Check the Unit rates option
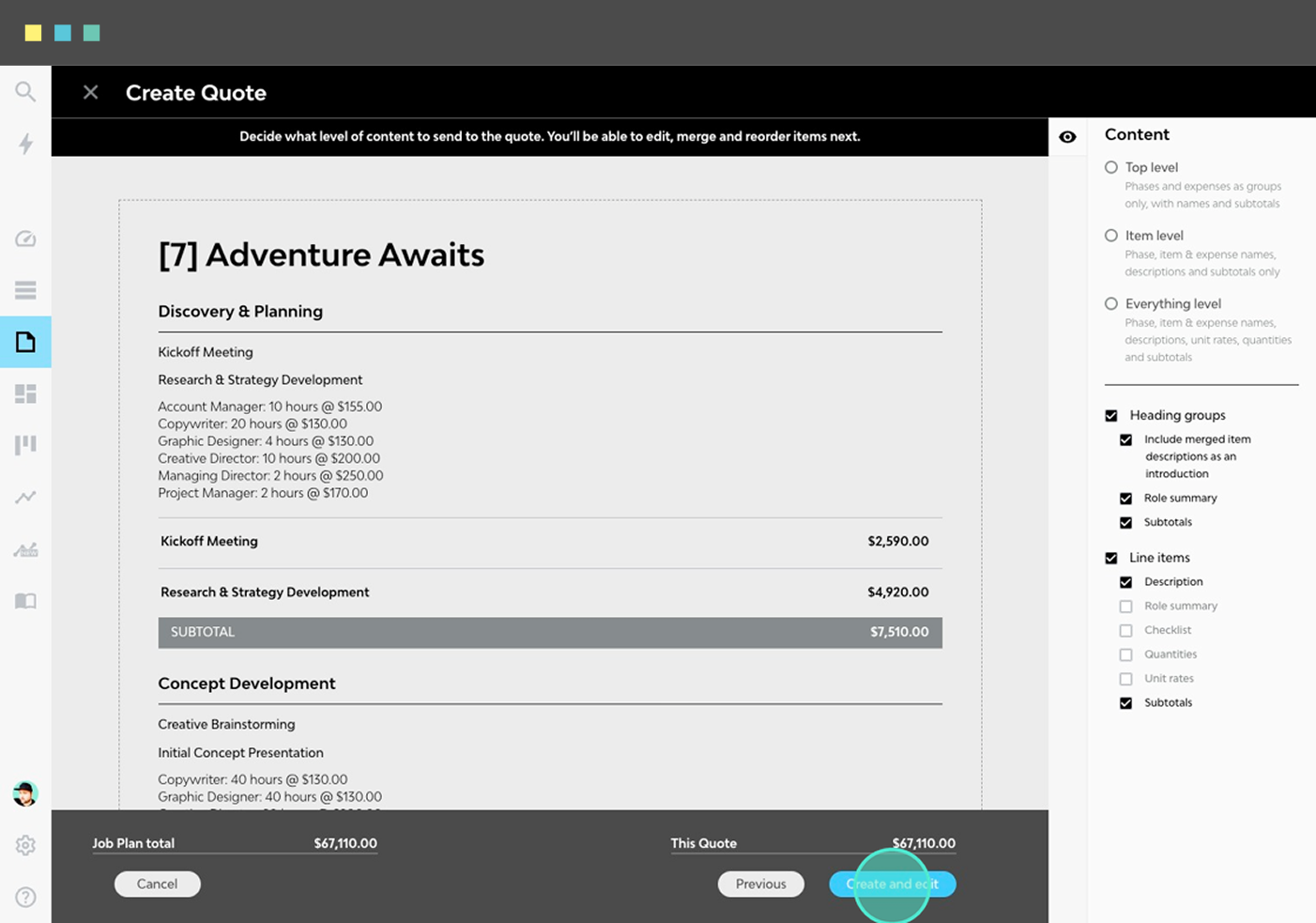 [1125, 678]
